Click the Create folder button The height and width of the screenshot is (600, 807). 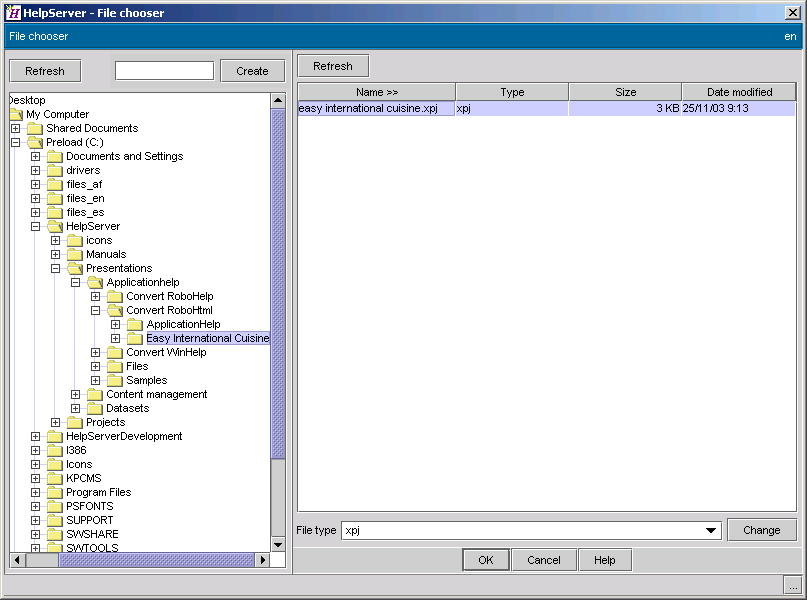click(252, 71)
